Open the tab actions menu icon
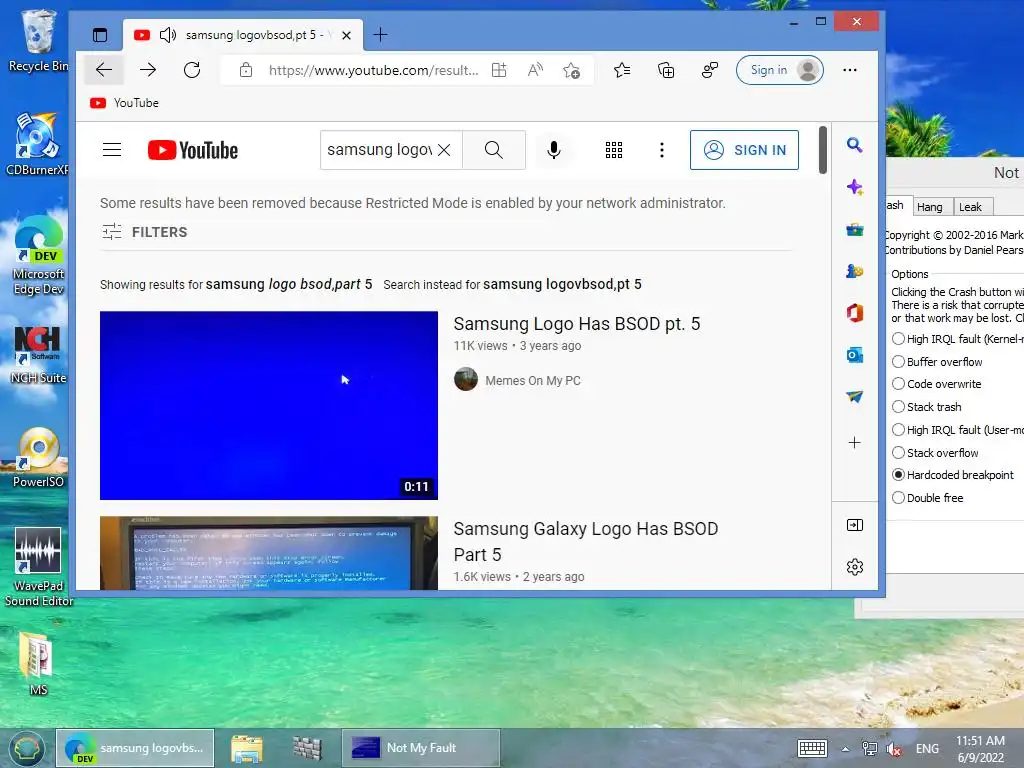This screenshot has height=768, width=1024. pos(100,35)
